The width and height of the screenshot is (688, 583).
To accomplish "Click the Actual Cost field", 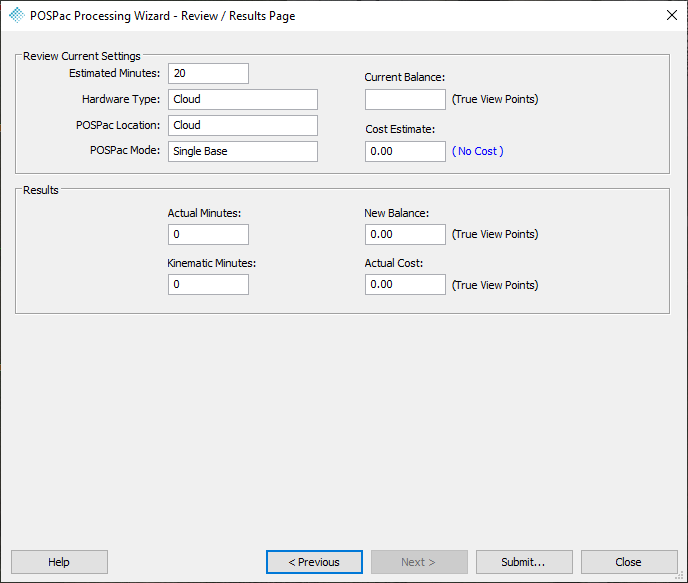I will coord(405,285).
